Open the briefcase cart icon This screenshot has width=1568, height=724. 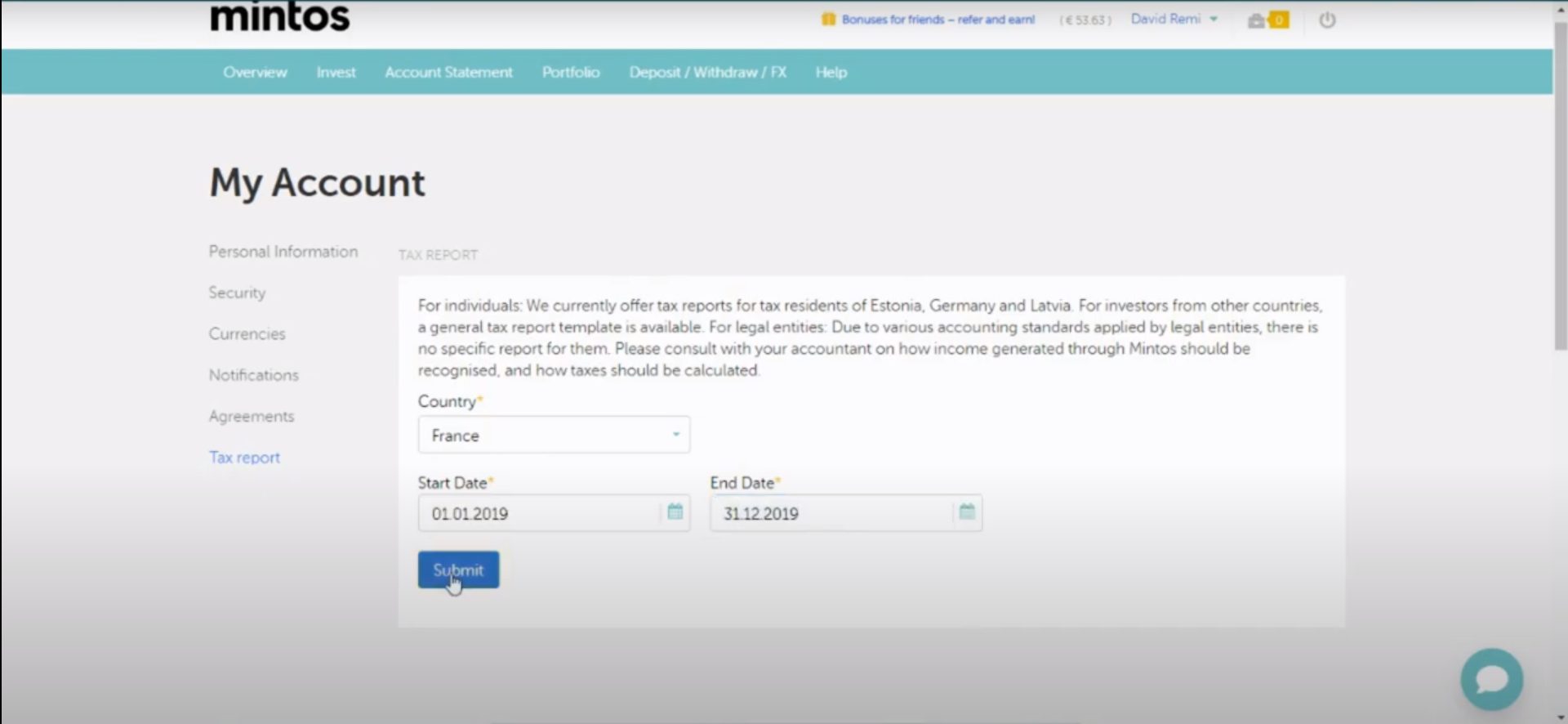1256,20
